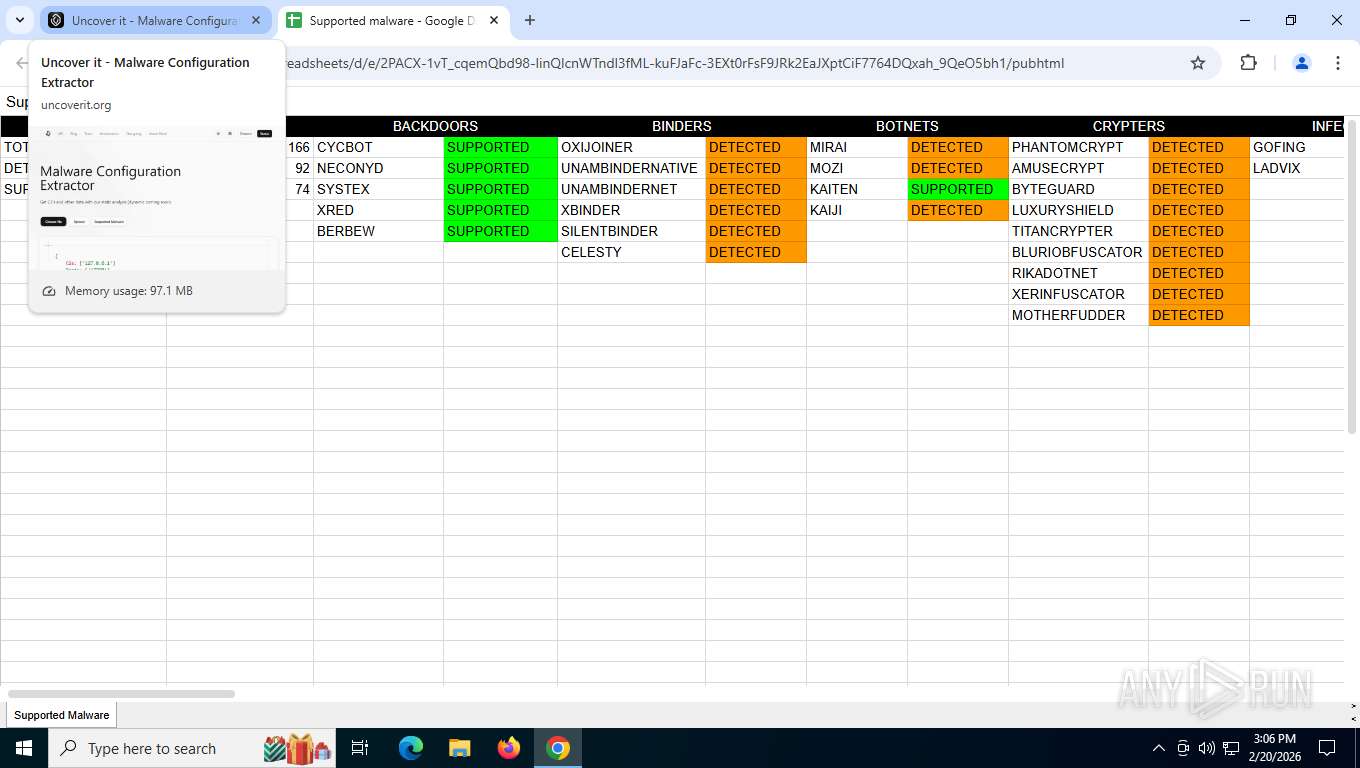Close the Uncover it browser tab

255,20
